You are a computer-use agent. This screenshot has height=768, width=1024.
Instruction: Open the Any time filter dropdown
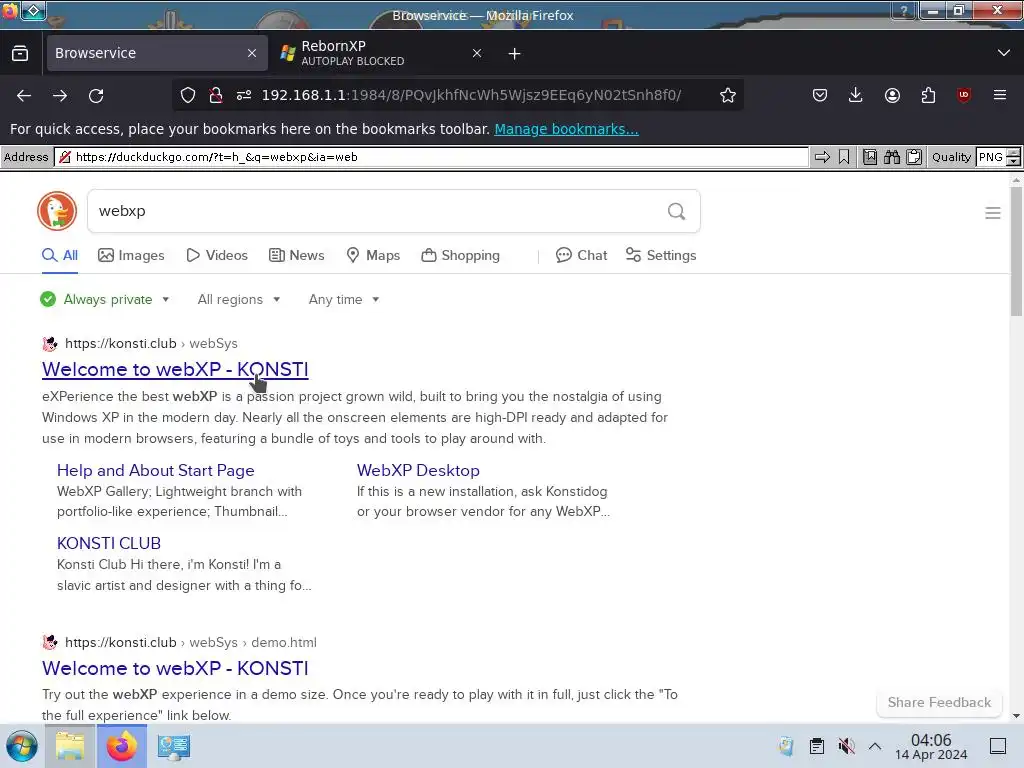(344, 299)
